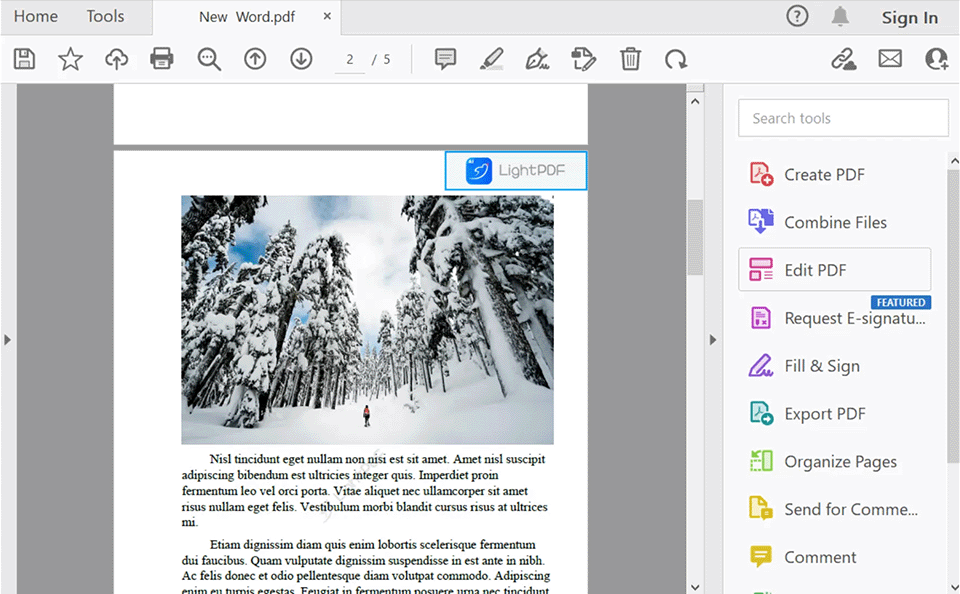Collapse the right tools pane arrow
This screenshot has width=960, height=594.
pos(713,340)
